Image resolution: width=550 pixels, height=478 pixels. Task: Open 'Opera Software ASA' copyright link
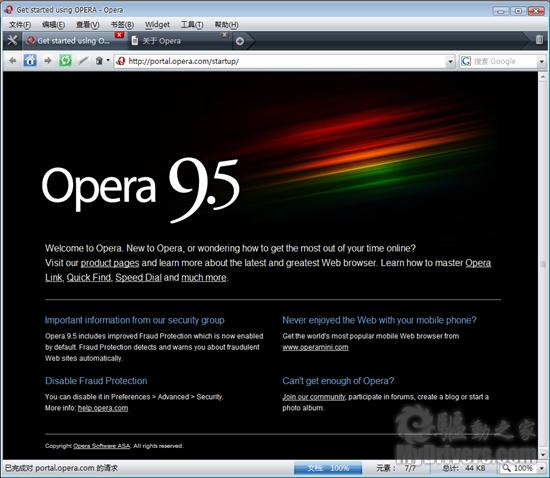[101, 446]
